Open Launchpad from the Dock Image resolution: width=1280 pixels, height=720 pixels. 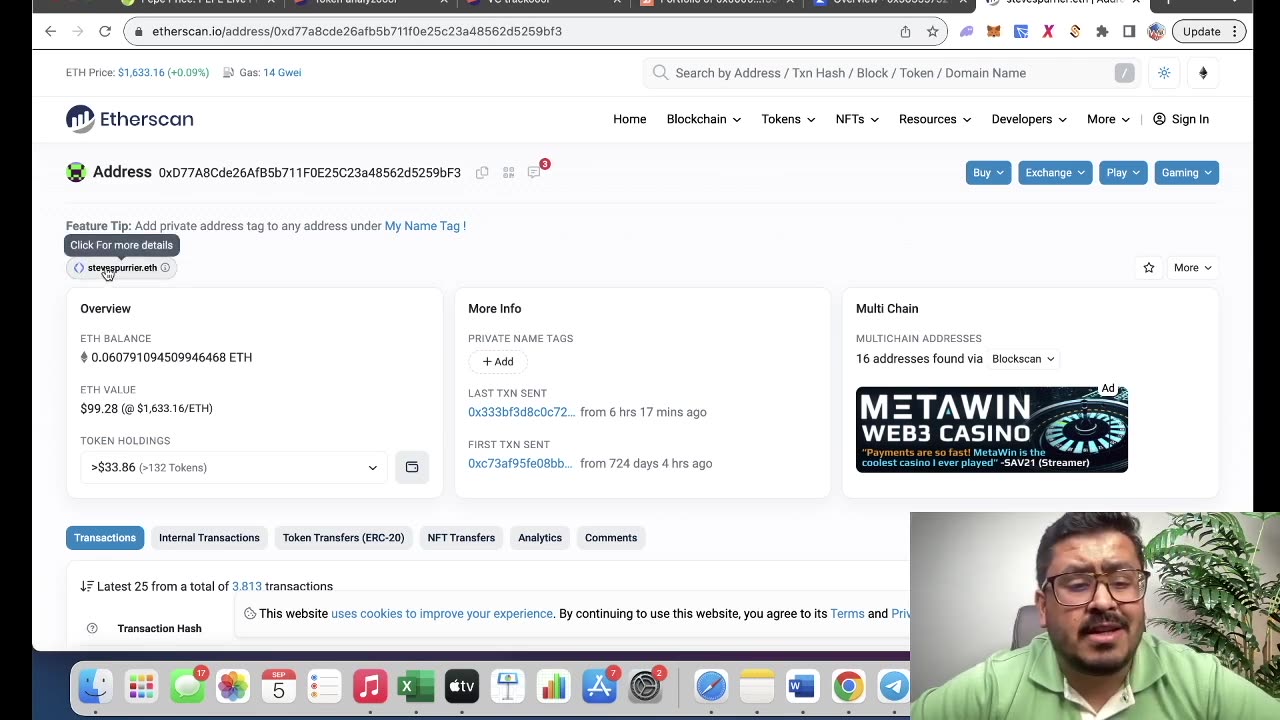tap(141, 686)
